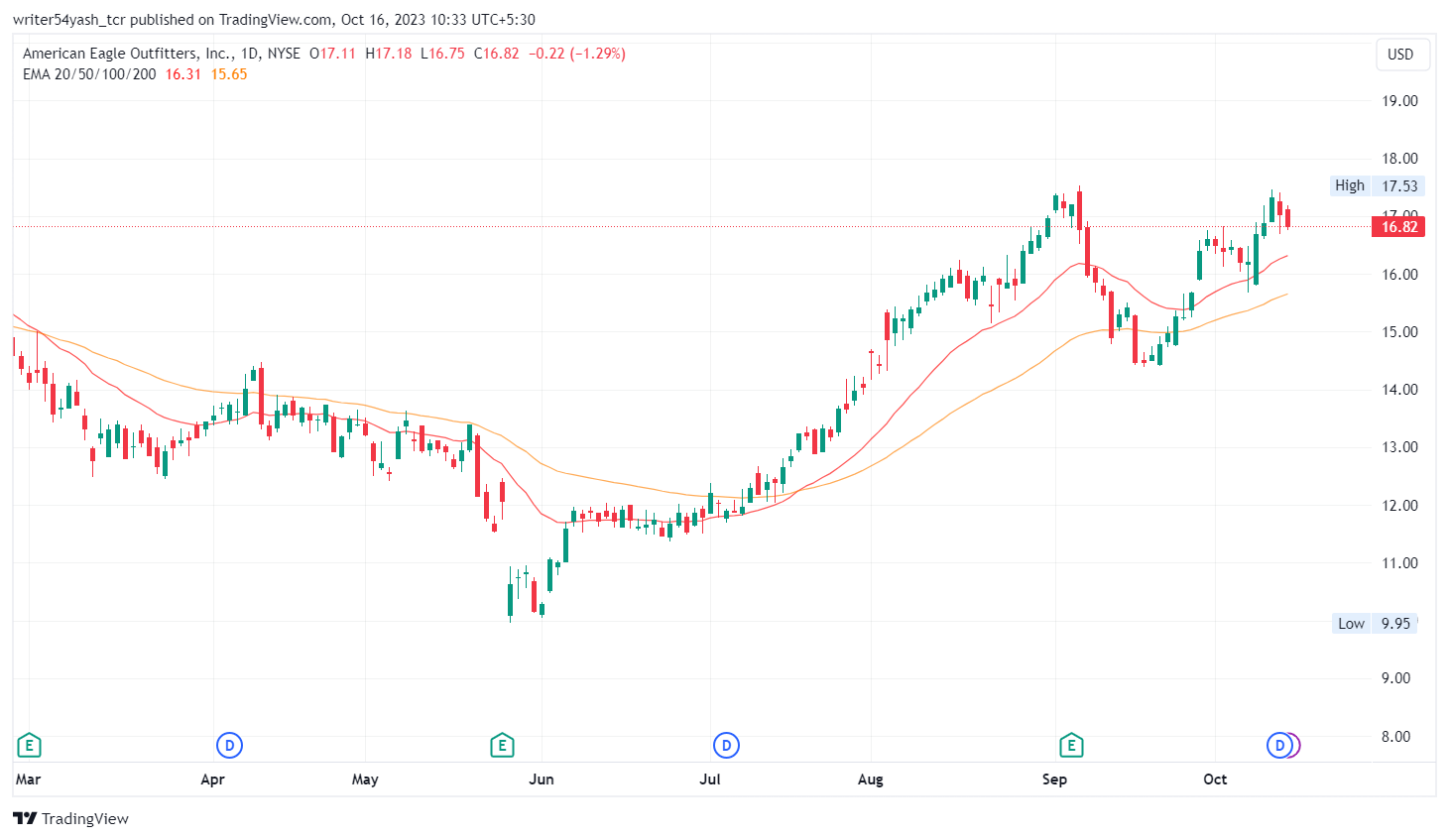Image resolution: width=1449 pixels, height=840 pixels.
Task: Click the H17.18 high value
Action: click(x=389, y=54)
